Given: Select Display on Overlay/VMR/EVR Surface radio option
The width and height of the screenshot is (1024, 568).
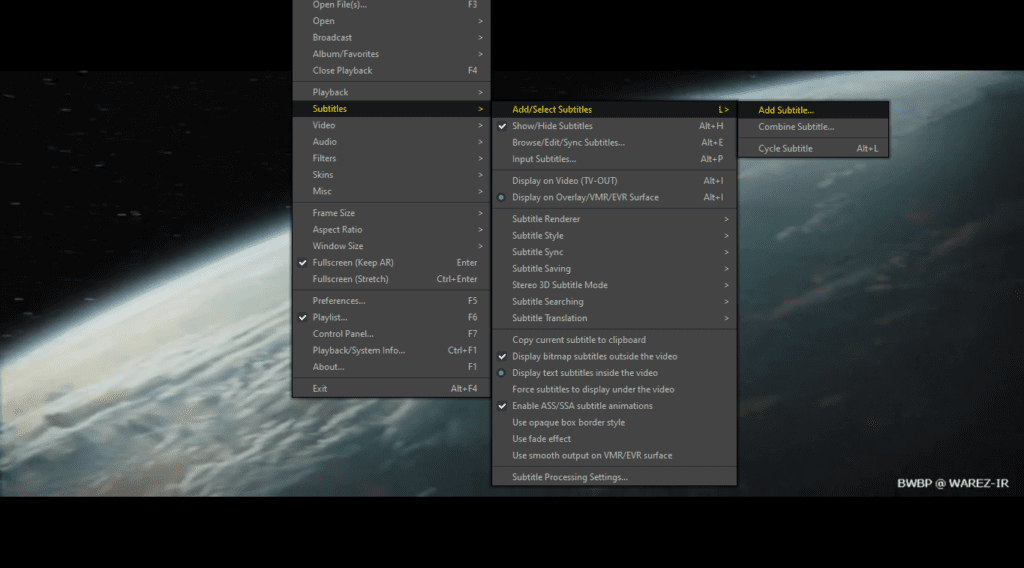Looking at the screenshot, I should pos(585,197).
